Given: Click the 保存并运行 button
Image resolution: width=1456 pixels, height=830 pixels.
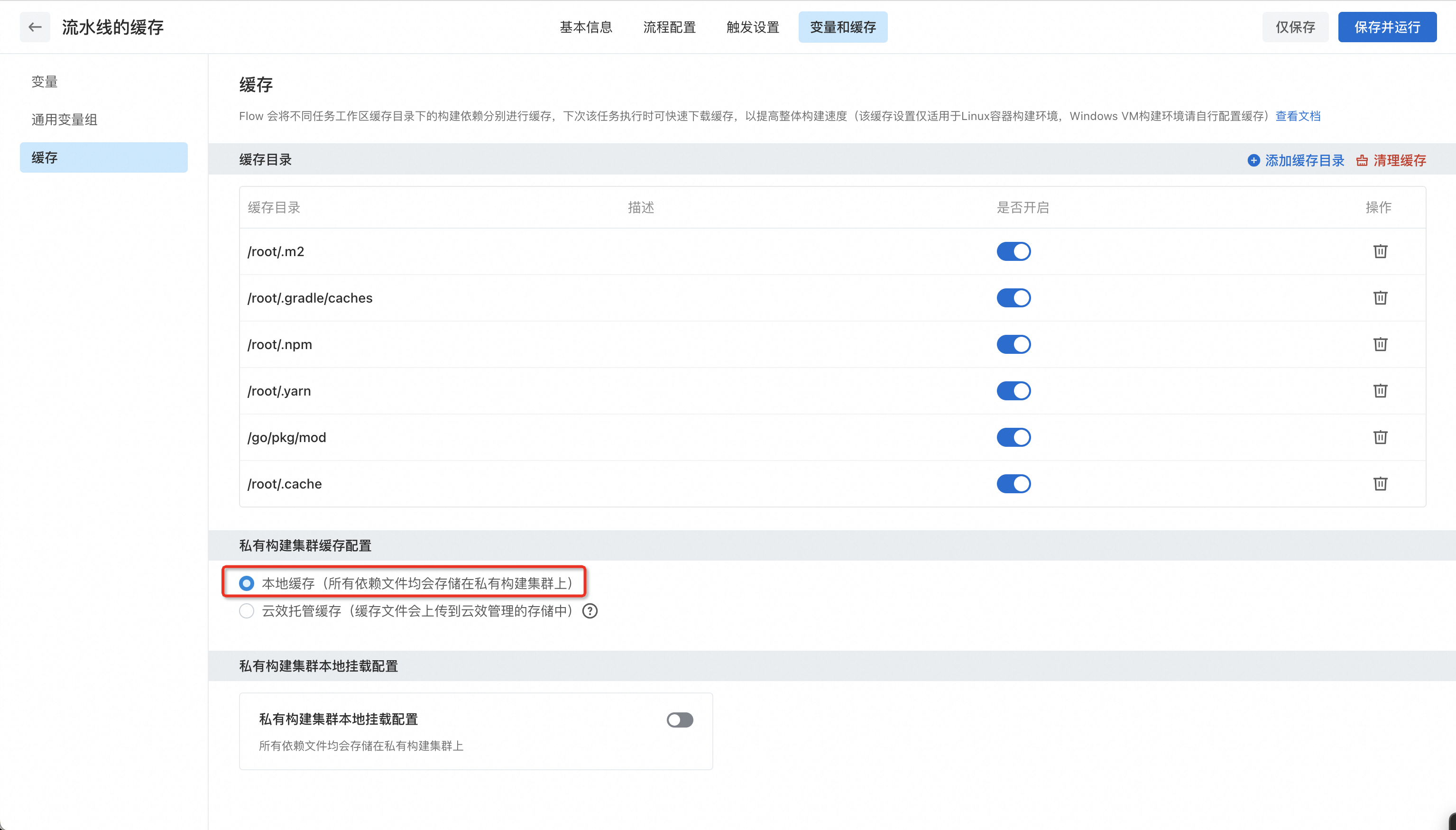Looking at the screenshot, I should (x=1387, y=27).
